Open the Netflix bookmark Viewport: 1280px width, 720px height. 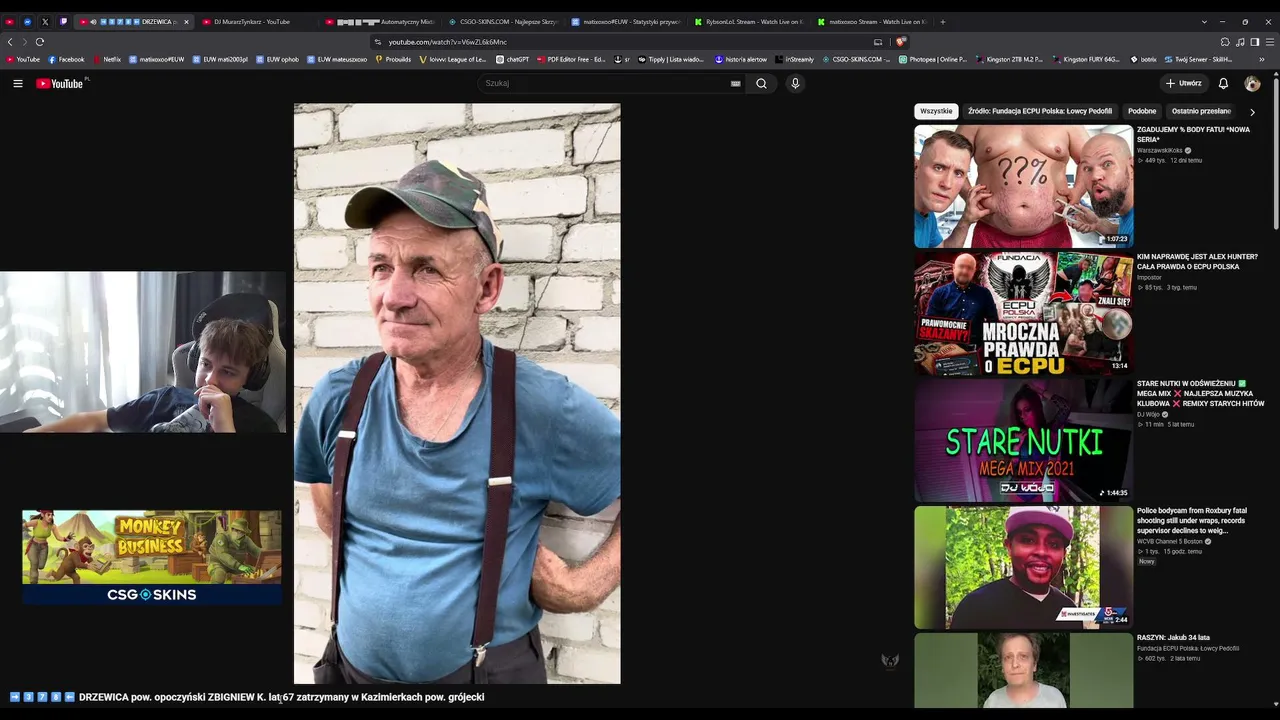[x=106, y=60]
